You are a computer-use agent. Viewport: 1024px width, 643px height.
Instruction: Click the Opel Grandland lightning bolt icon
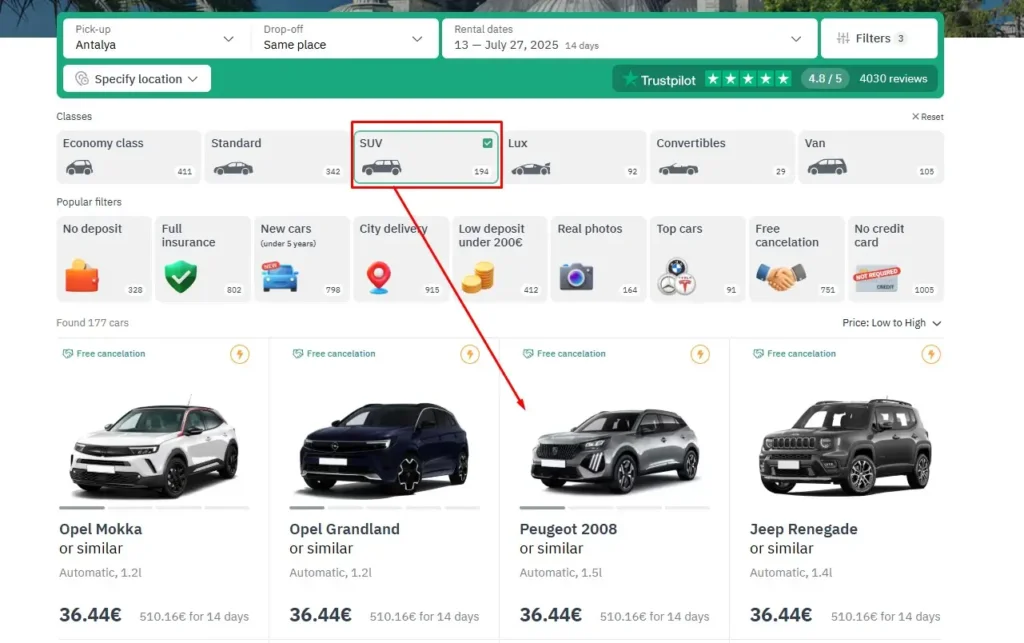coord(470,354)
